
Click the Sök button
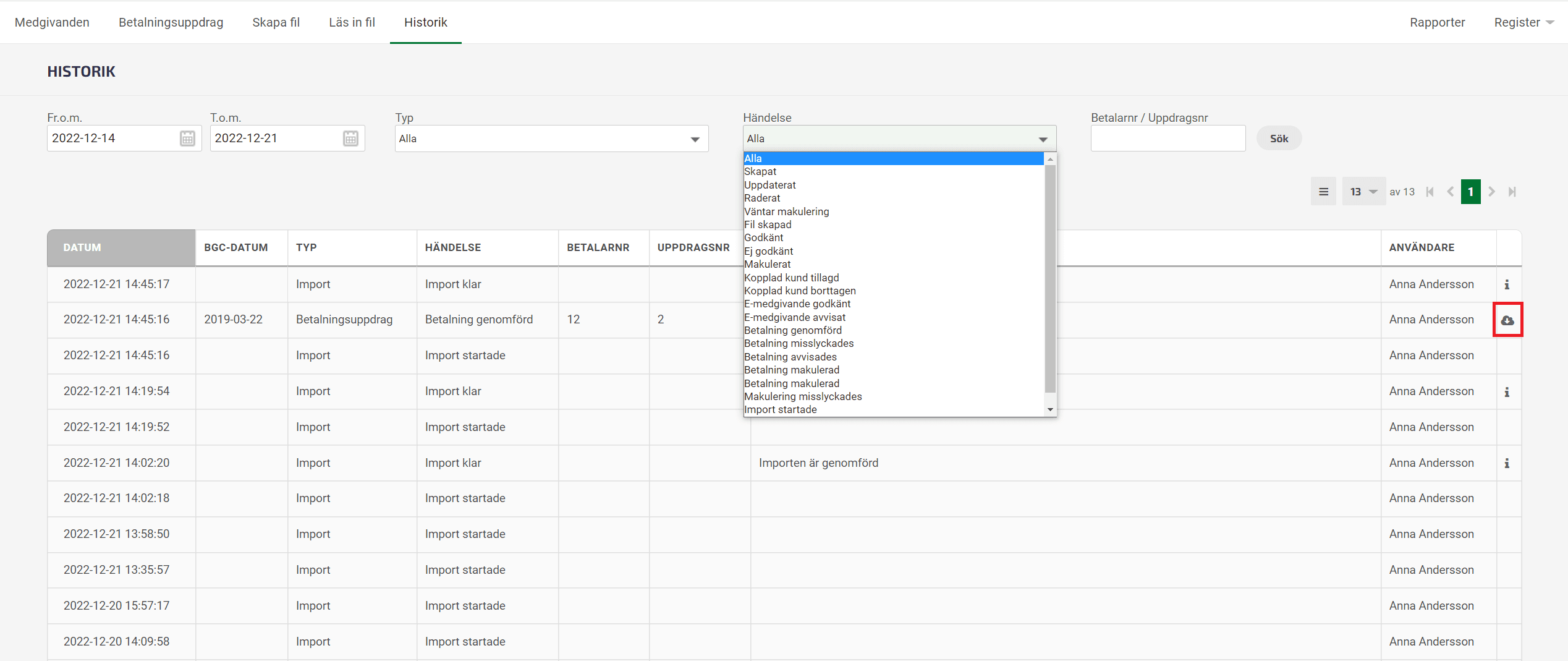(1279, 139)
